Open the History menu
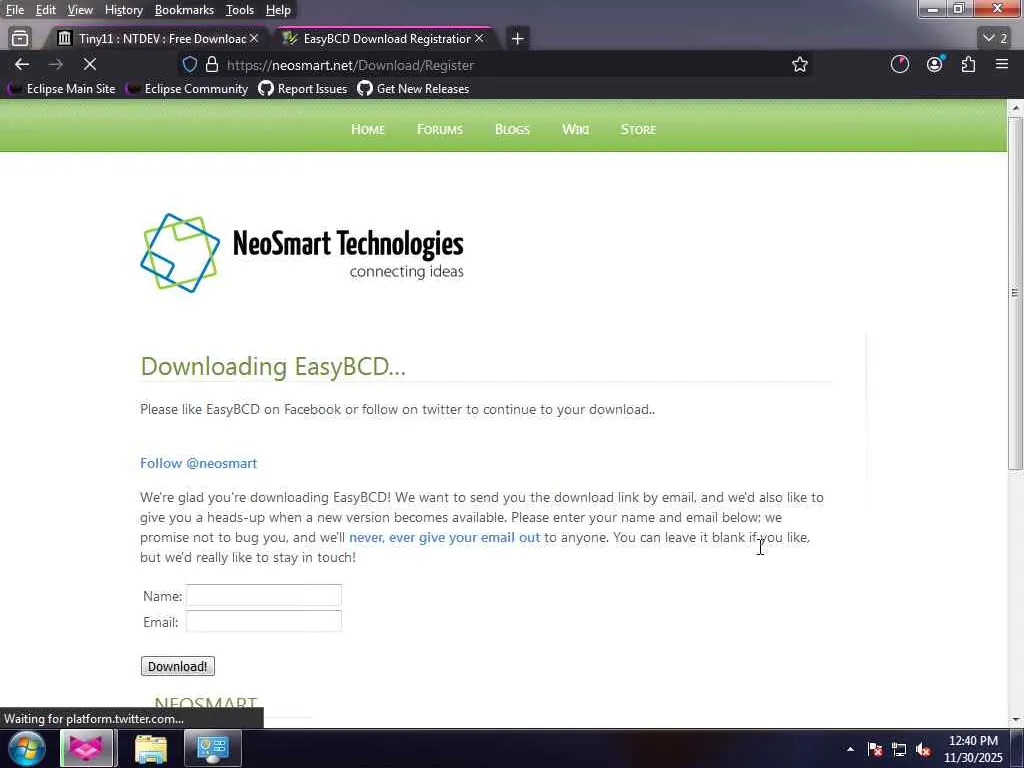 click(123, 10)
